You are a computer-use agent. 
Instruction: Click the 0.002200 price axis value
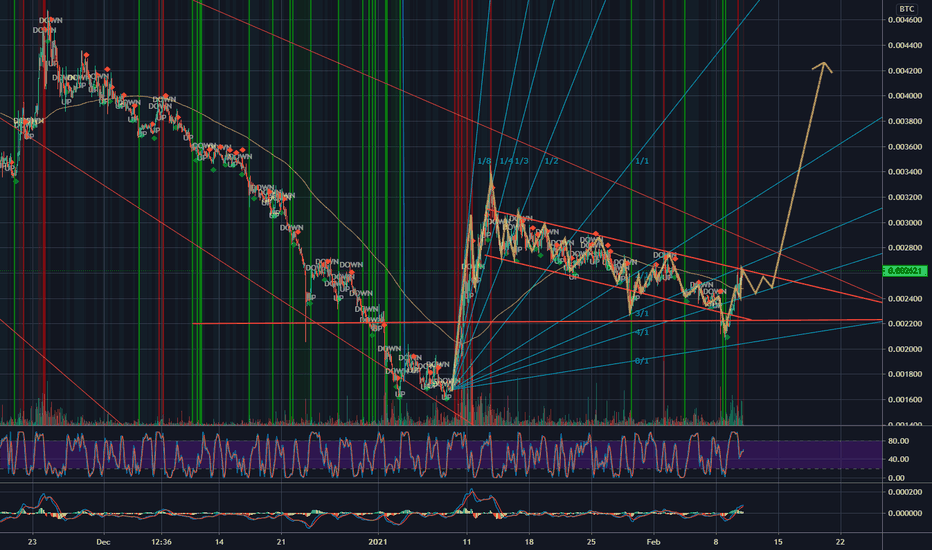[x=905, y=324]
